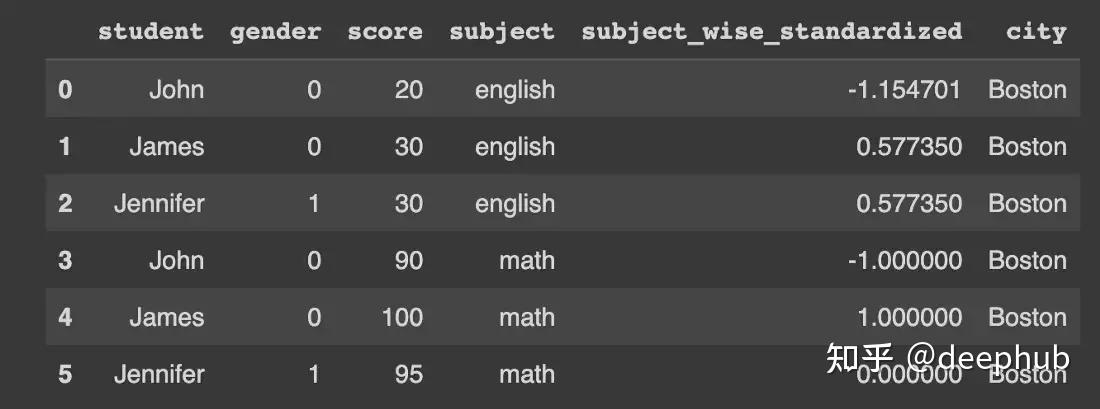Click the standardized value 1.000000
Image resolution: width=1100 pixels, height=409 pixels.
coord(908,318)
